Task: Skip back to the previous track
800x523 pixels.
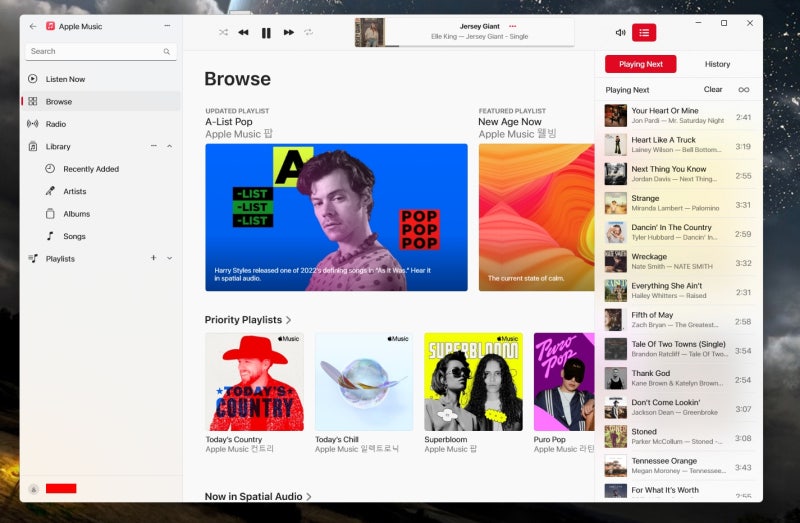Action: pyautogui.click(x=243, y=33)
